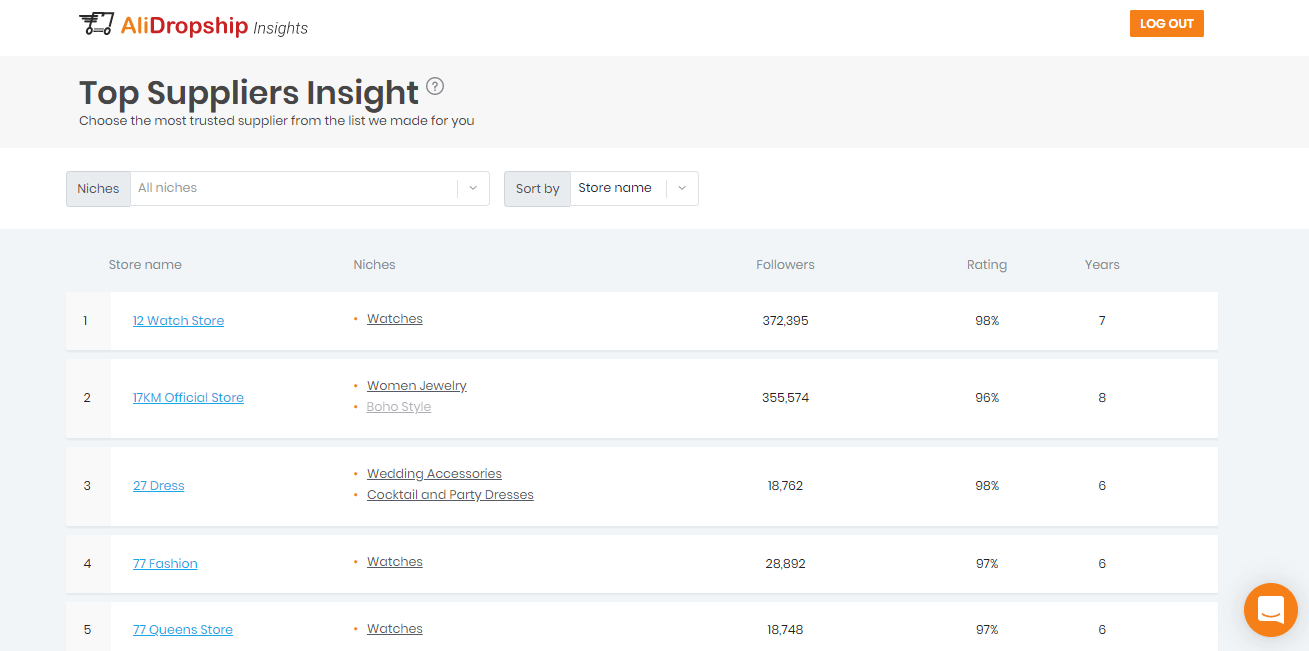Open the 12 Watch Store page
The image size is (1309, 651).
coord(178,320)
